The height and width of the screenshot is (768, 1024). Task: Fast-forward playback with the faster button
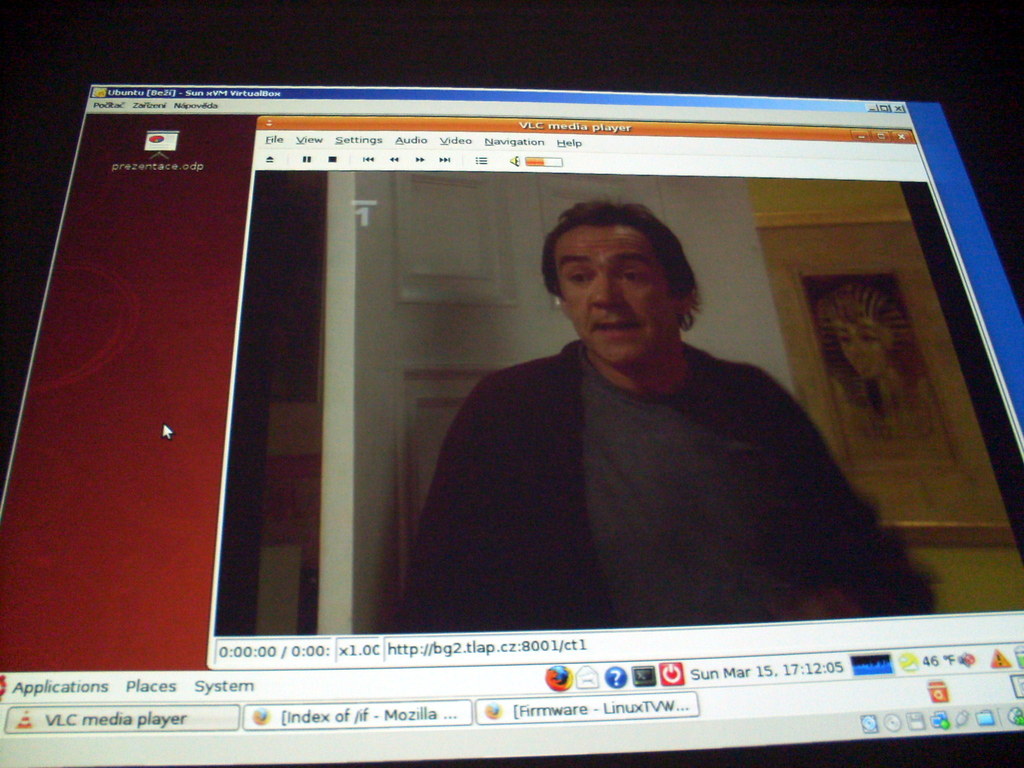tap(420, 160)
